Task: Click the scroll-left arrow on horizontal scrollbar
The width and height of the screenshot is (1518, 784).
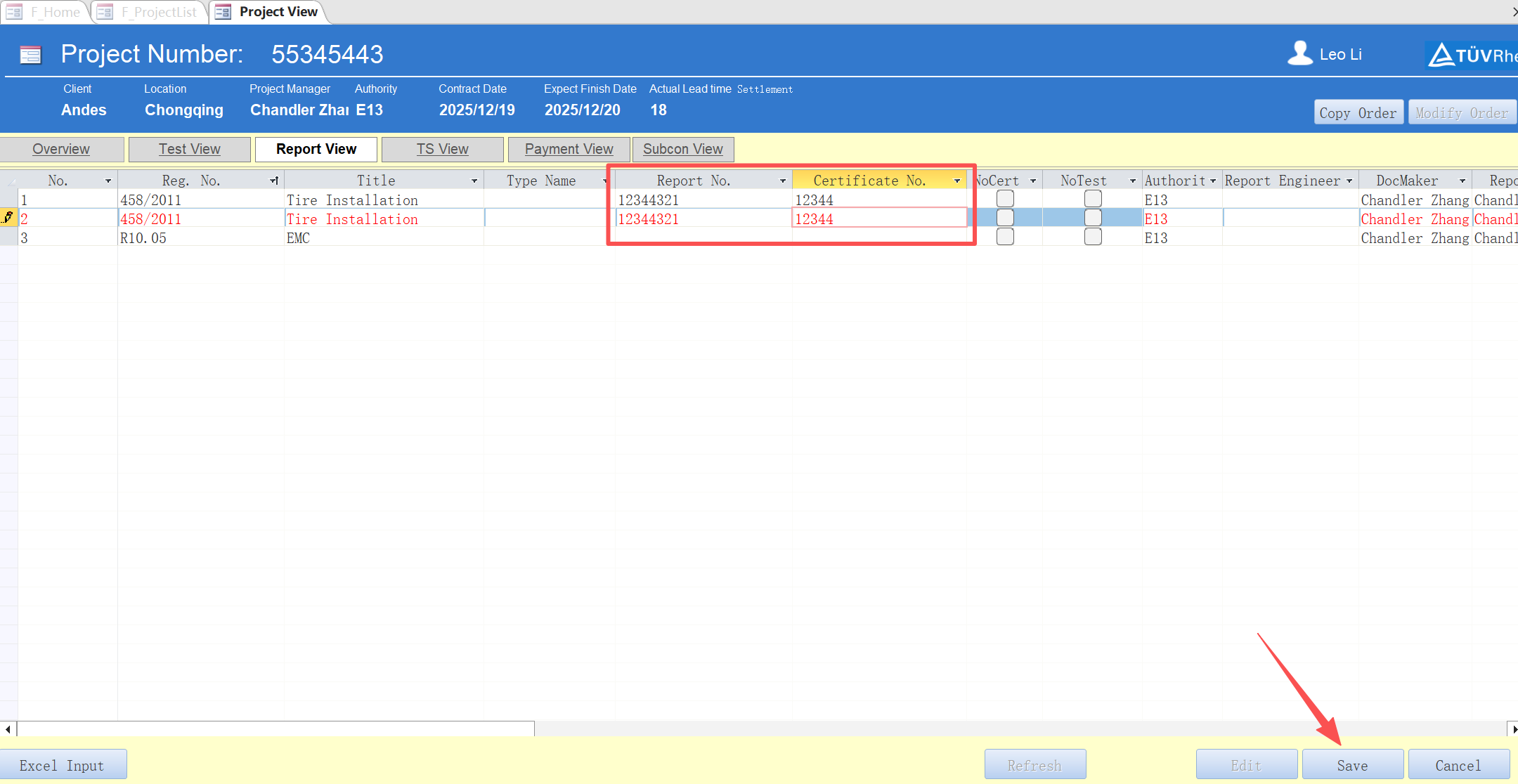Action: (8, 729)
